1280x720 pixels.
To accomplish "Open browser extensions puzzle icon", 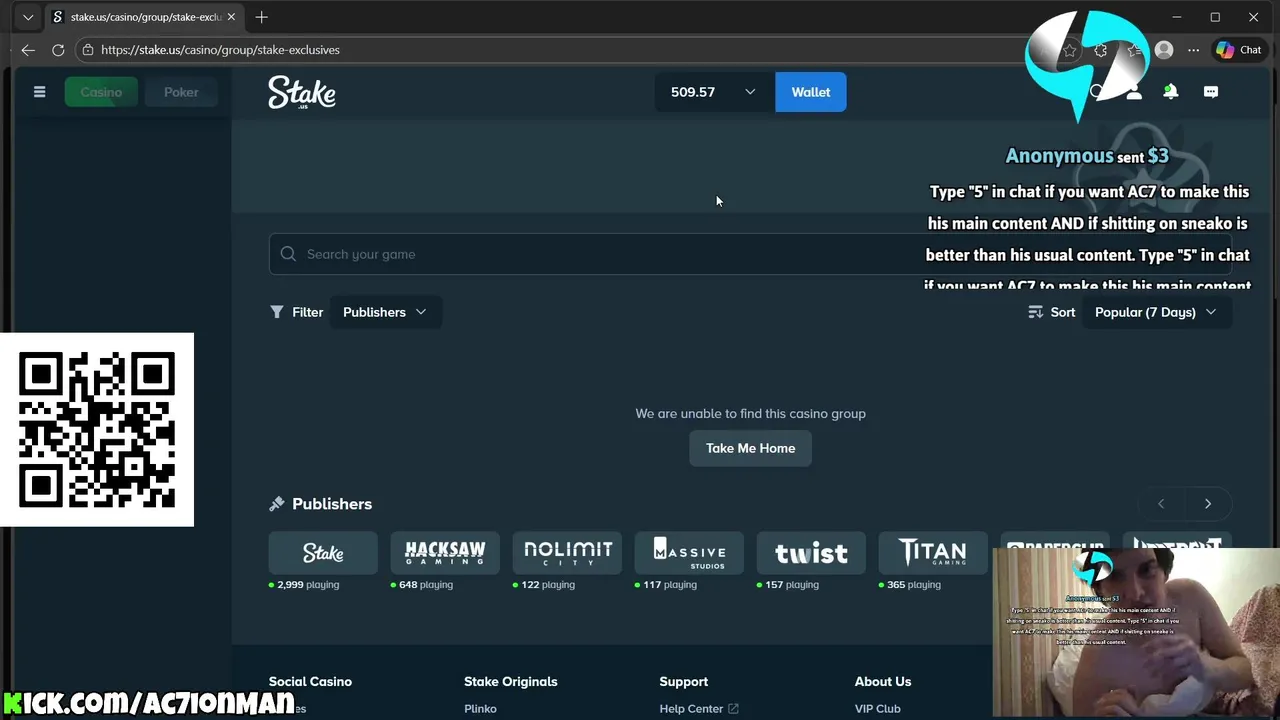I will click(x=1101, y=50).
